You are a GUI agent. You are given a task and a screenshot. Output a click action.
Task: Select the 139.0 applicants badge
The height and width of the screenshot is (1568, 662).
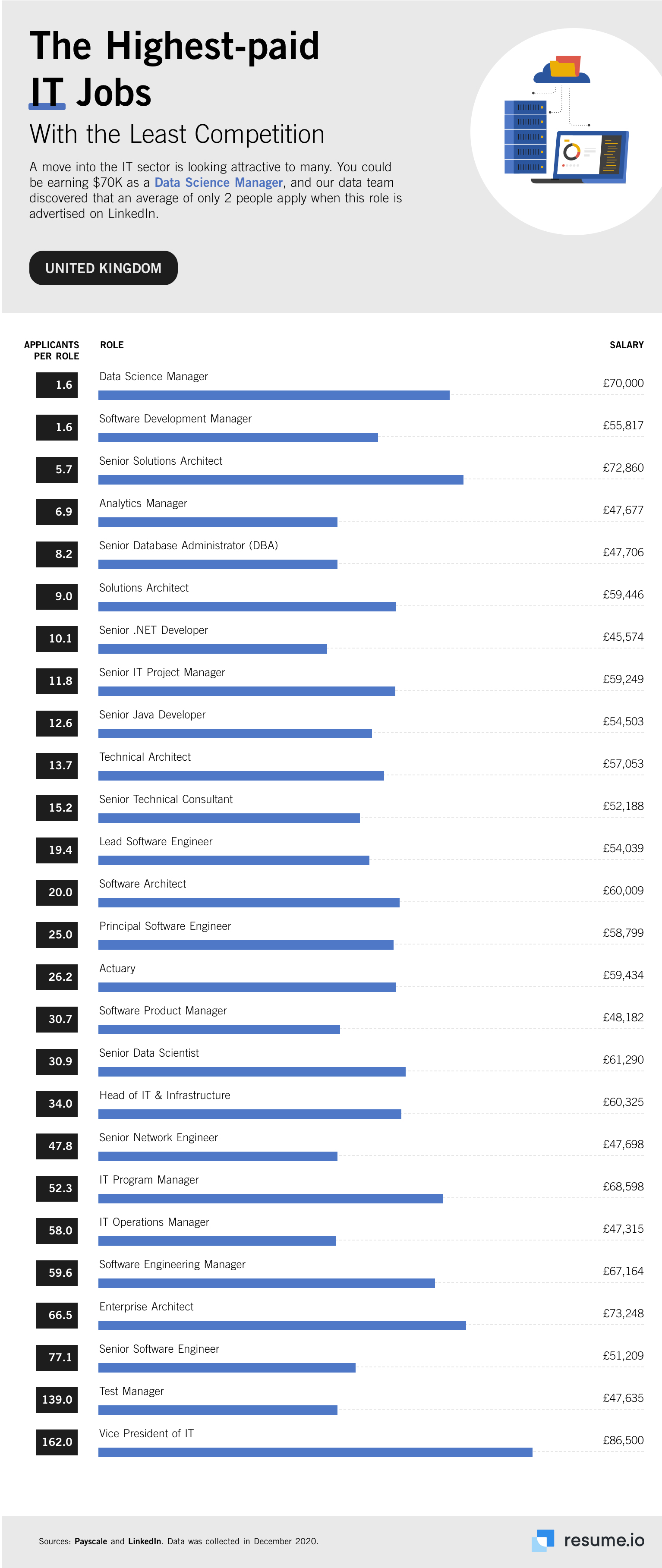(x=57, y=1399)
